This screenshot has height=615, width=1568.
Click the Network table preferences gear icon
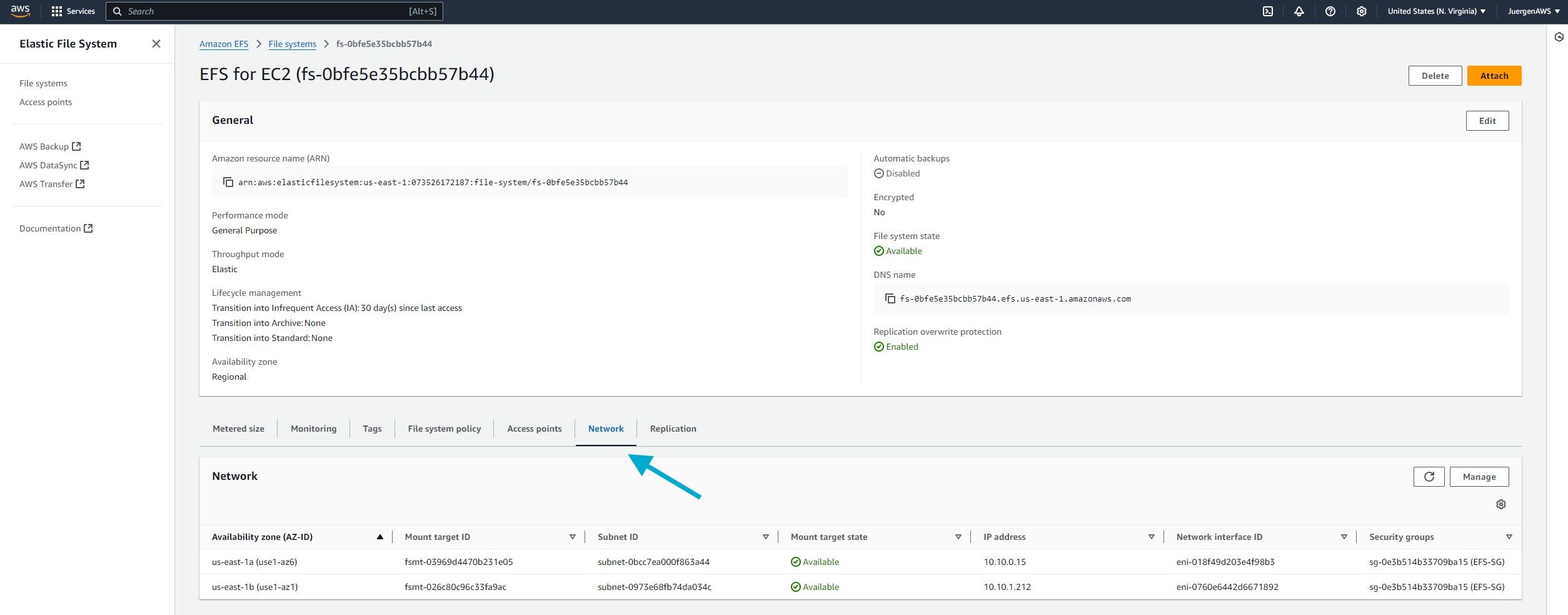(x=1500, y=504)
